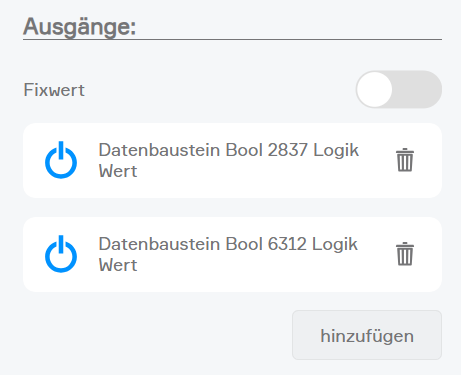Click the Ausgänge section heading
The height and width of the screenshot is (375, 461).
pos(80,27)
